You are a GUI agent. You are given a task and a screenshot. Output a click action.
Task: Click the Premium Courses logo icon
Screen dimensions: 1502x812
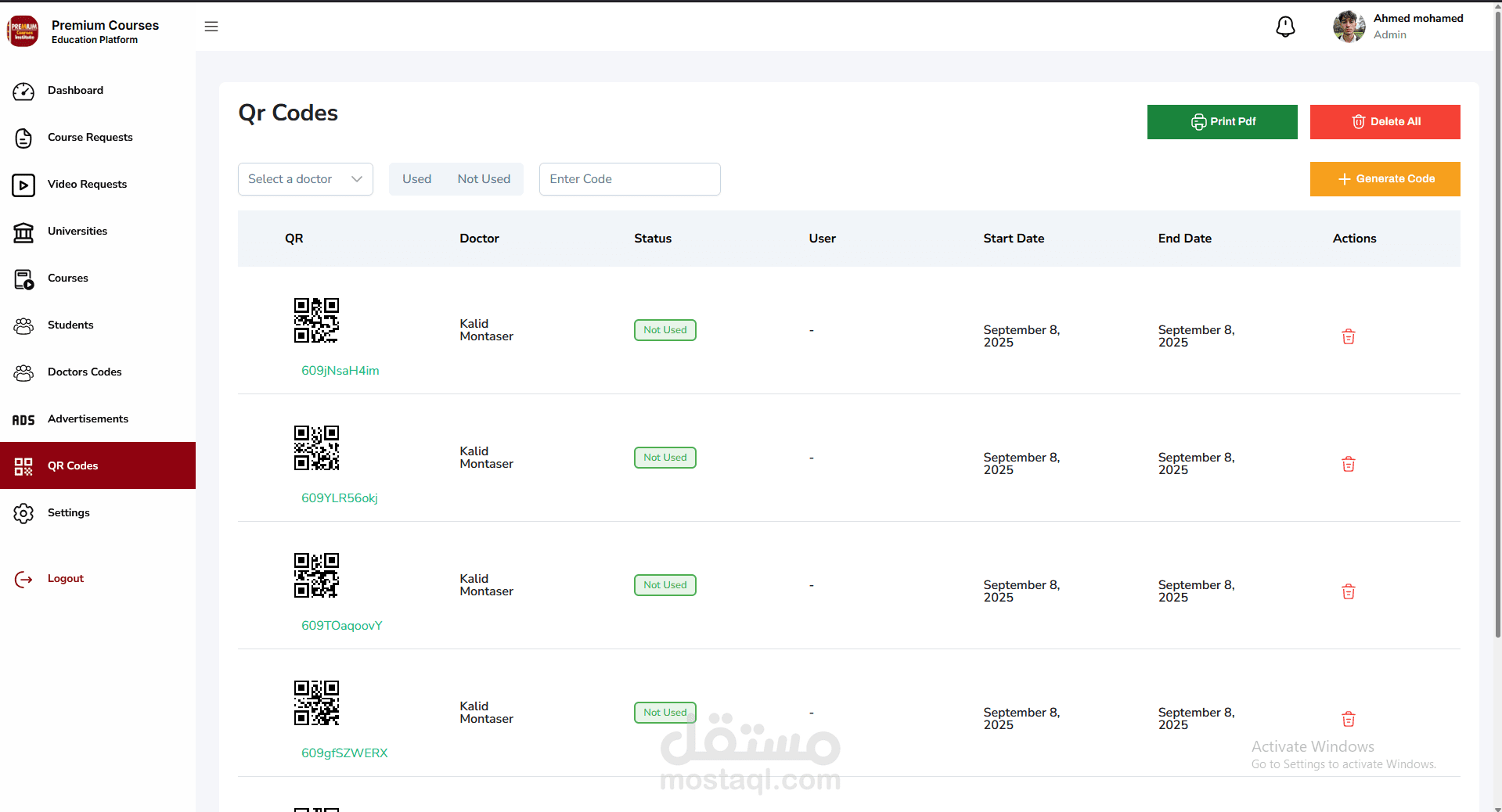23,31
